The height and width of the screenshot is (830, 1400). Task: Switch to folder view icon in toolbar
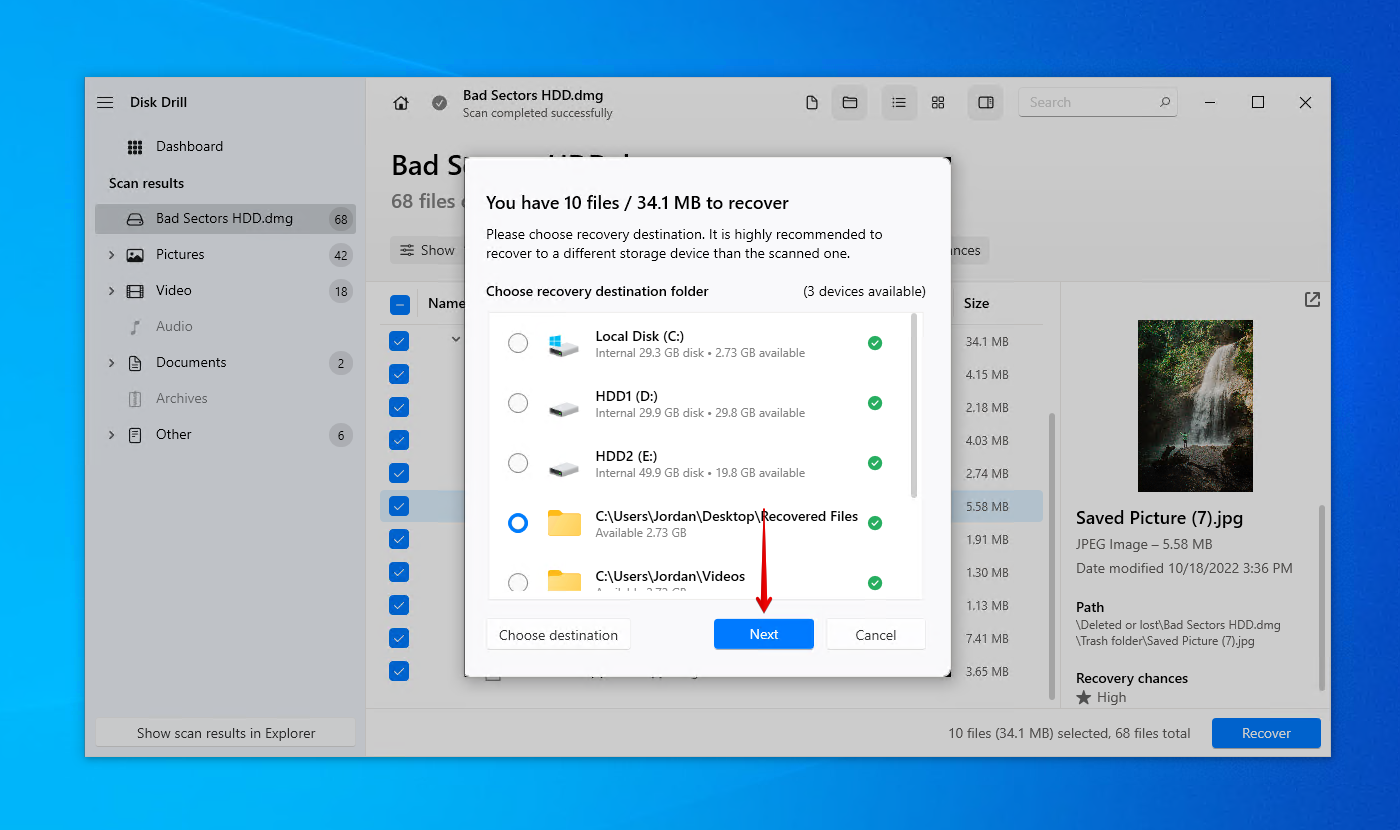(x=850, y=102)
